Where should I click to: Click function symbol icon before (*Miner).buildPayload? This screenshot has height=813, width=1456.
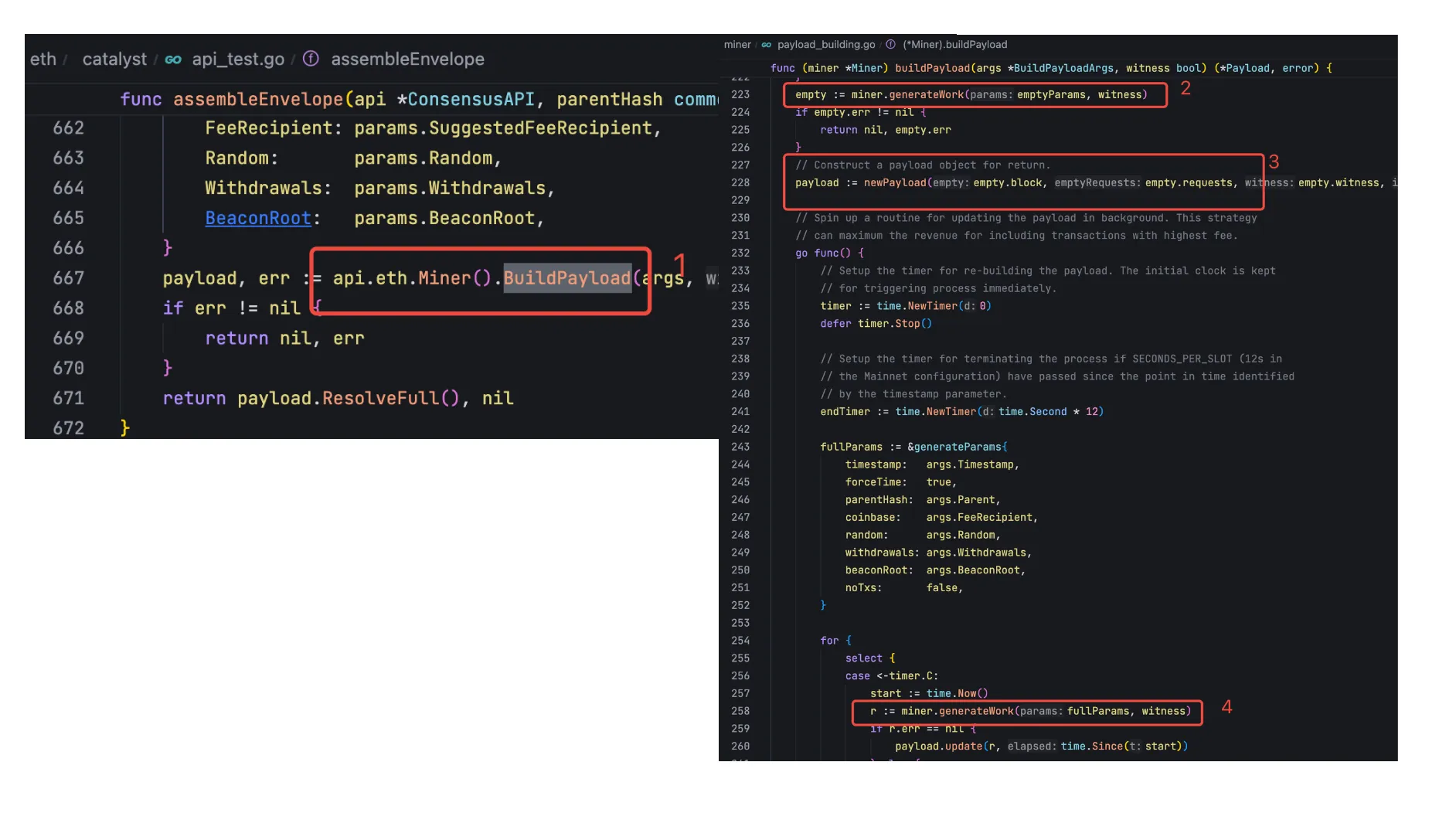pos(890,45)
